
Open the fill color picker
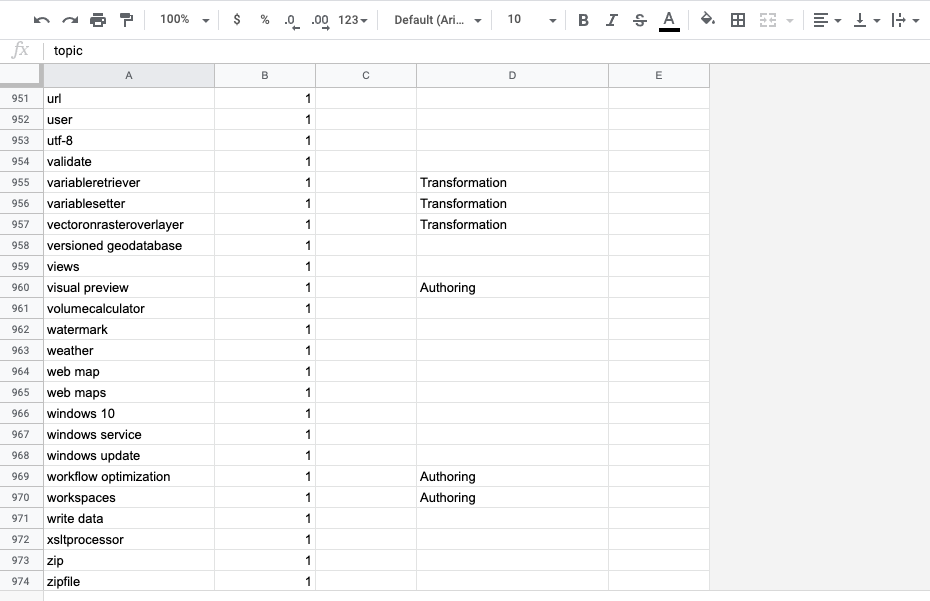[706, 18]
